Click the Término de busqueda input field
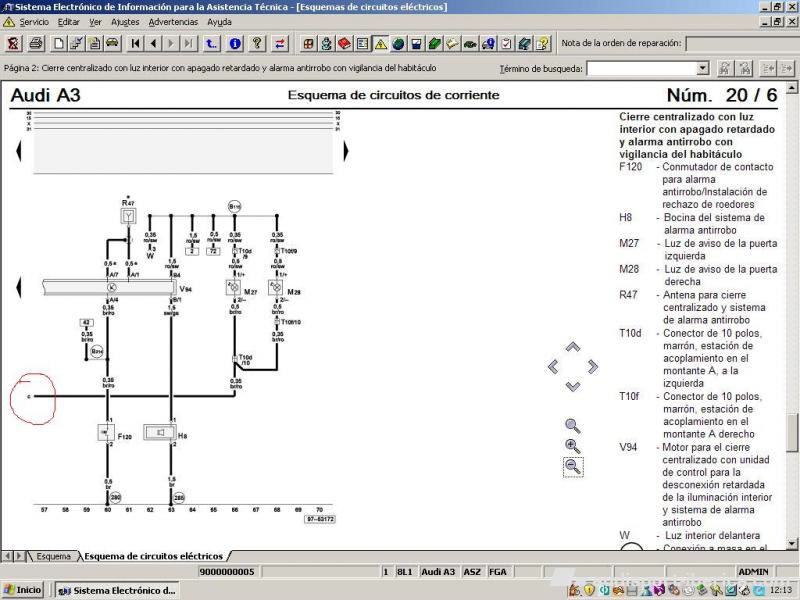Screen dimensions: 800x600 pyautogui.click(x=642, y=68)
